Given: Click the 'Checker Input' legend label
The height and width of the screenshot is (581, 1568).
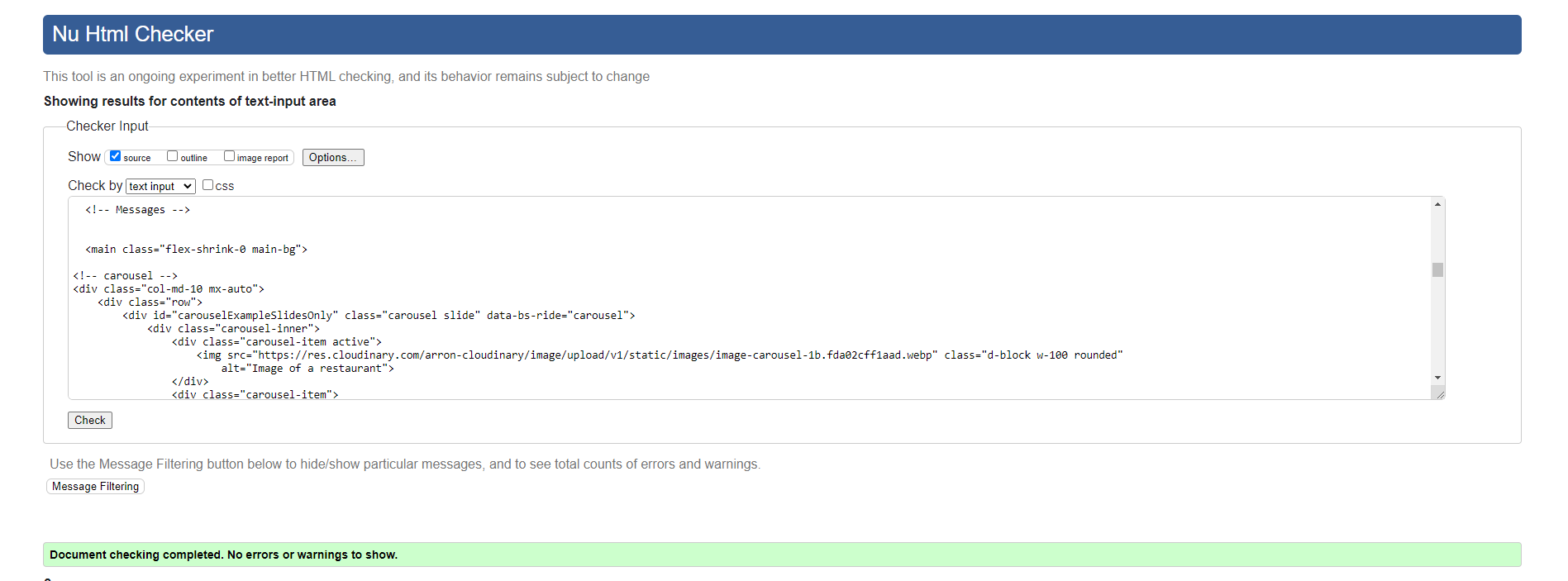Looking at the screenshot, I should [x=107, y=126].
